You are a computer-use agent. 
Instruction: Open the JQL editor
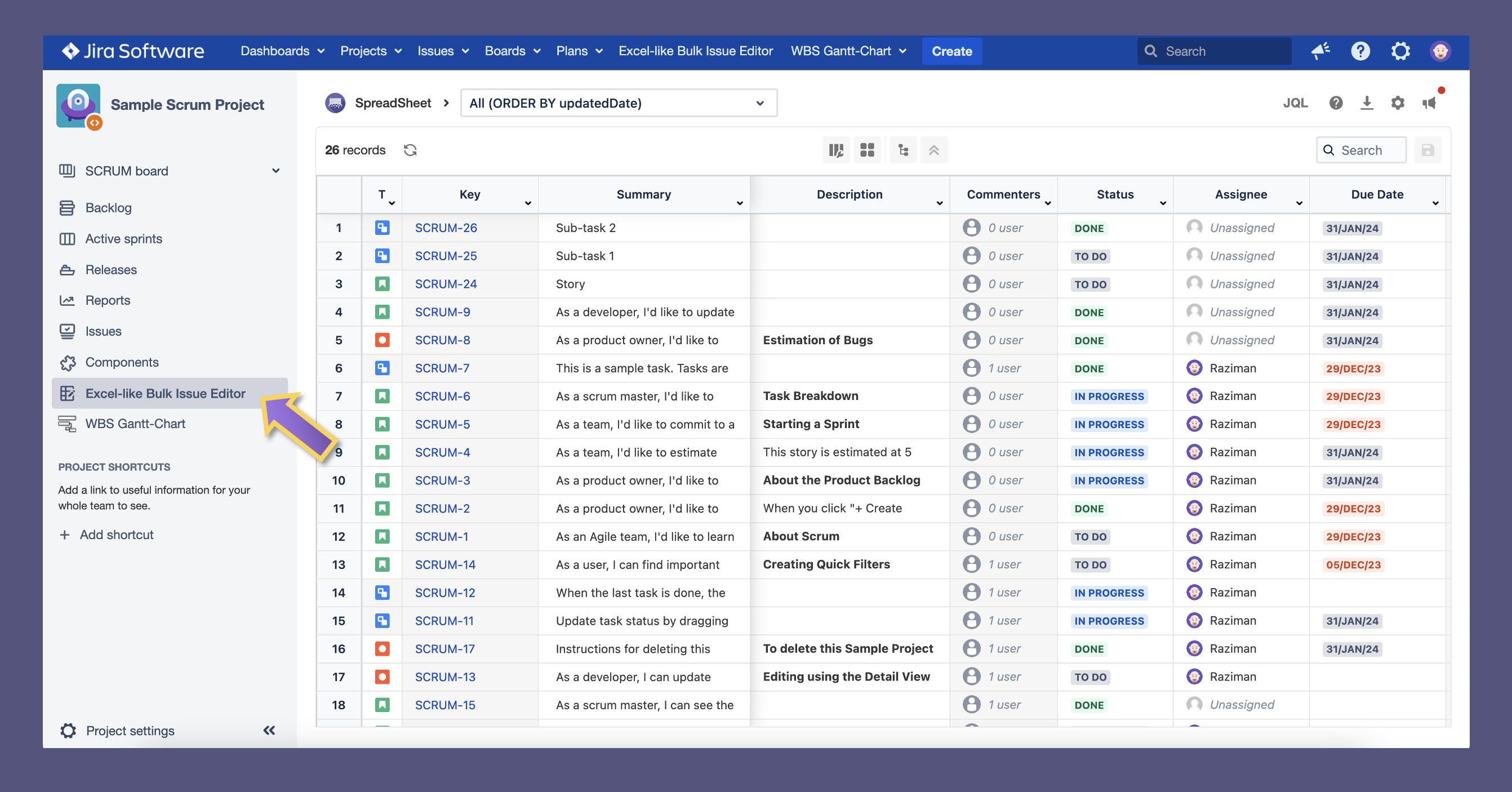click(1296, 103)
